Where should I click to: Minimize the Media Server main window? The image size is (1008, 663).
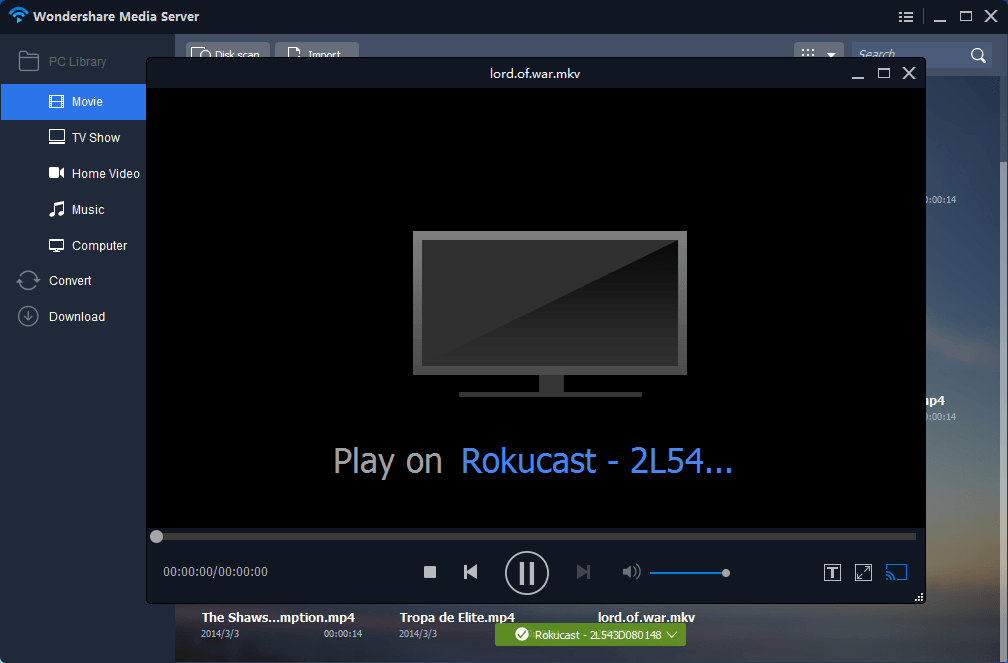(x=940, y=17)
